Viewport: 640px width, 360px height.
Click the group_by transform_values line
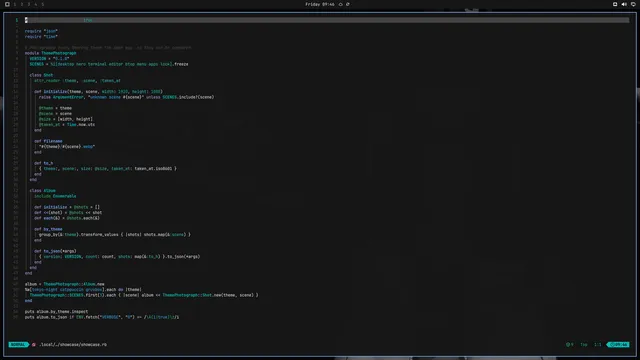coord(115,235)
